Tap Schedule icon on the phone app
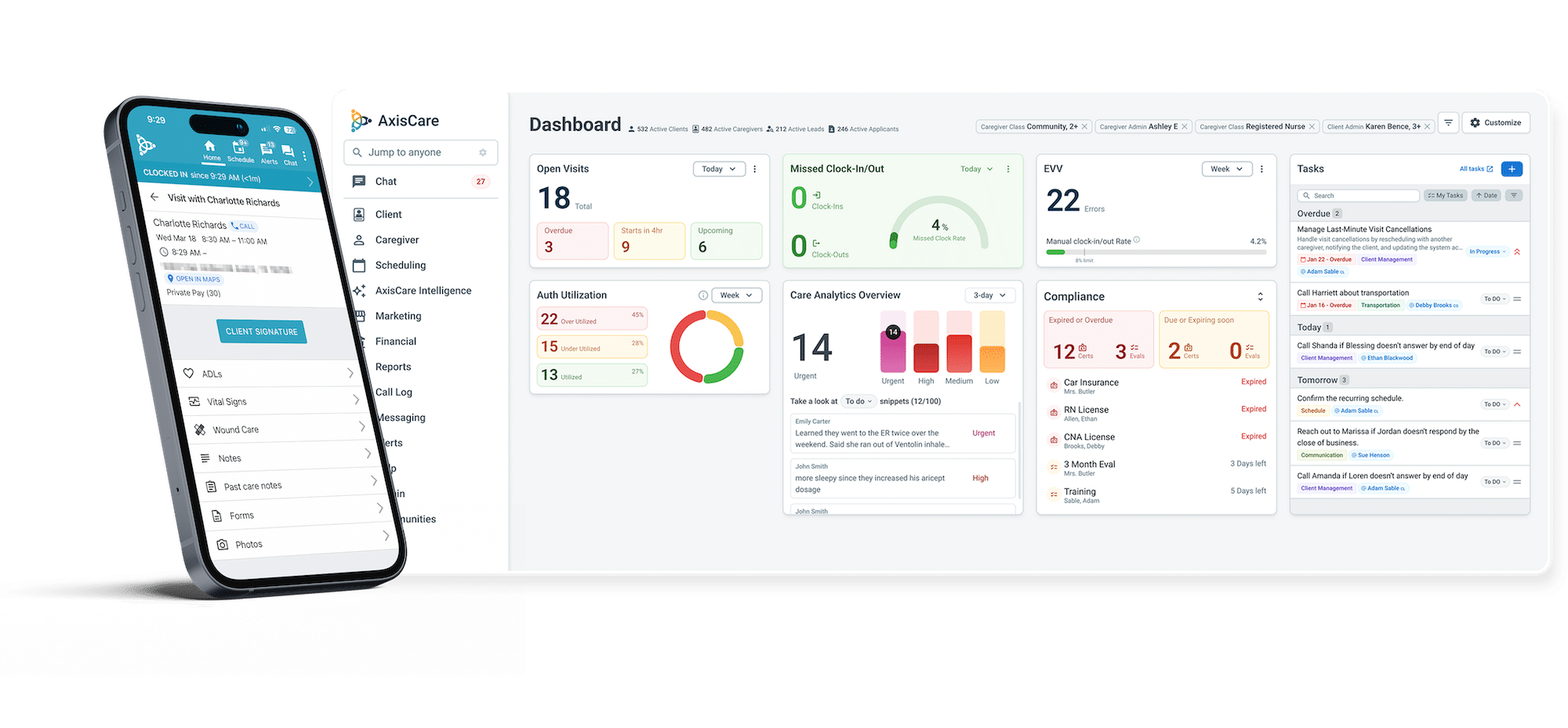Viewport: 1568px width, 728px height. (x=240, y=150)
